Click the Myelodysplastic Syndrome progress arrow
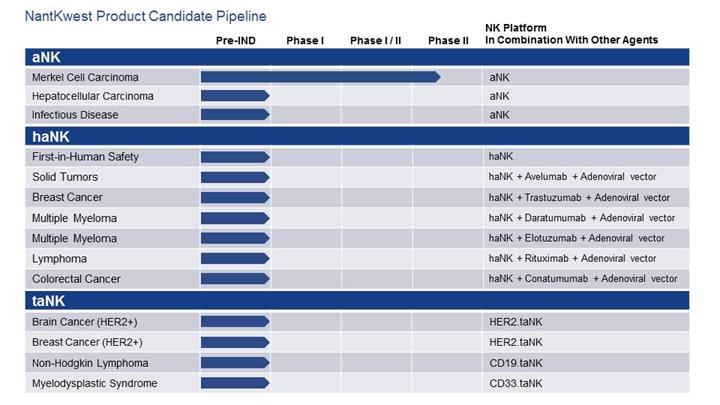Screen dimensions: 720x405 (x=235, y=383)
